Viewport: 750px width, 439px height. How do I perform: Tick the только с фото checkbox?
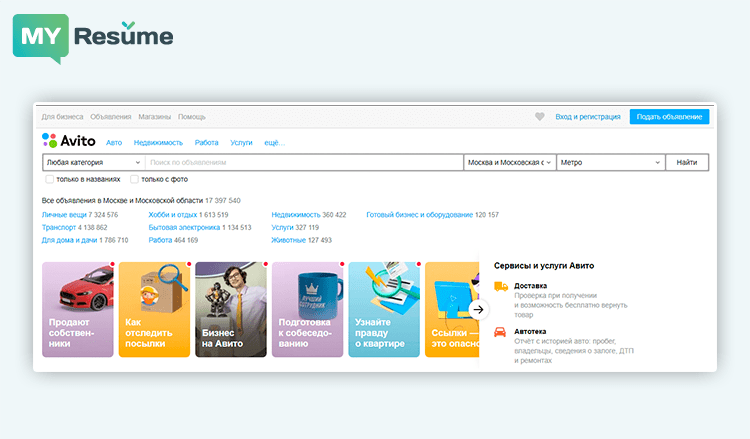[x=134, y=180]
